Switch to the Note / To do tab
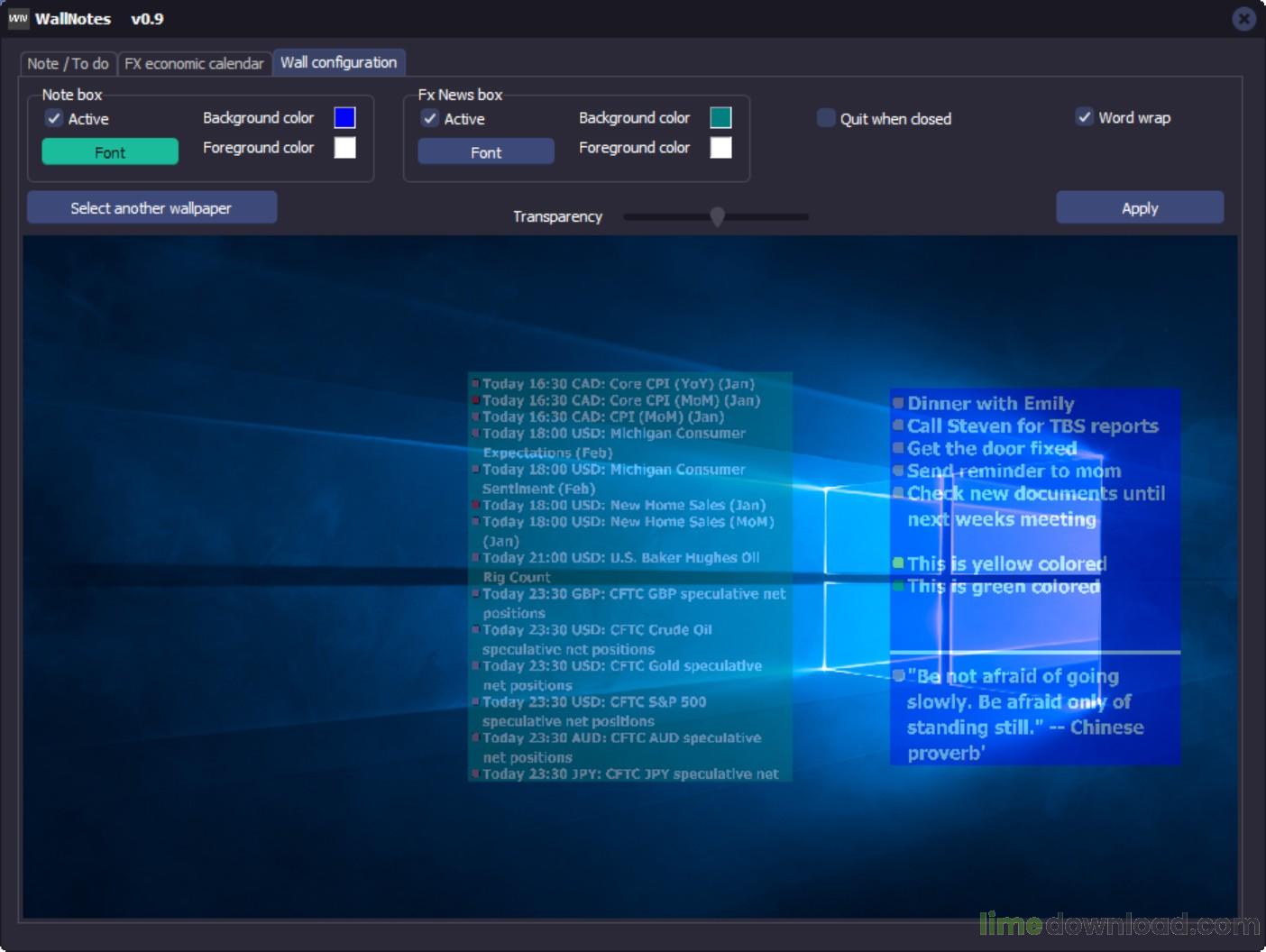Image resolution: width=1266 pixels, height=952 pixels. click(67, 63)
